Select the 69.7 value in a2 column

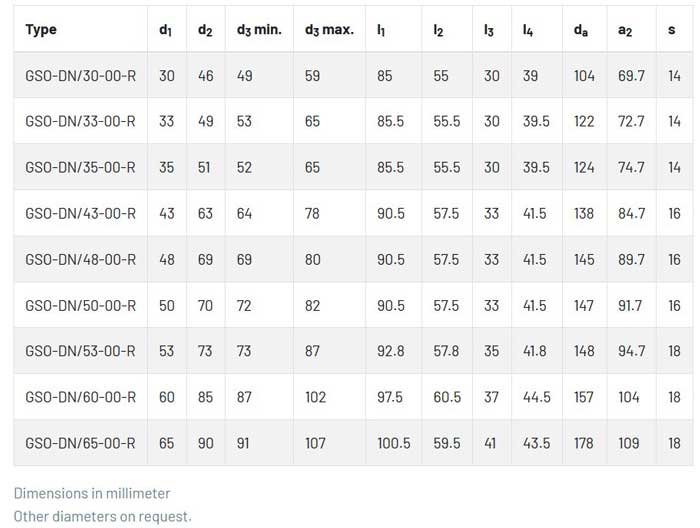[x=631, y=76]
